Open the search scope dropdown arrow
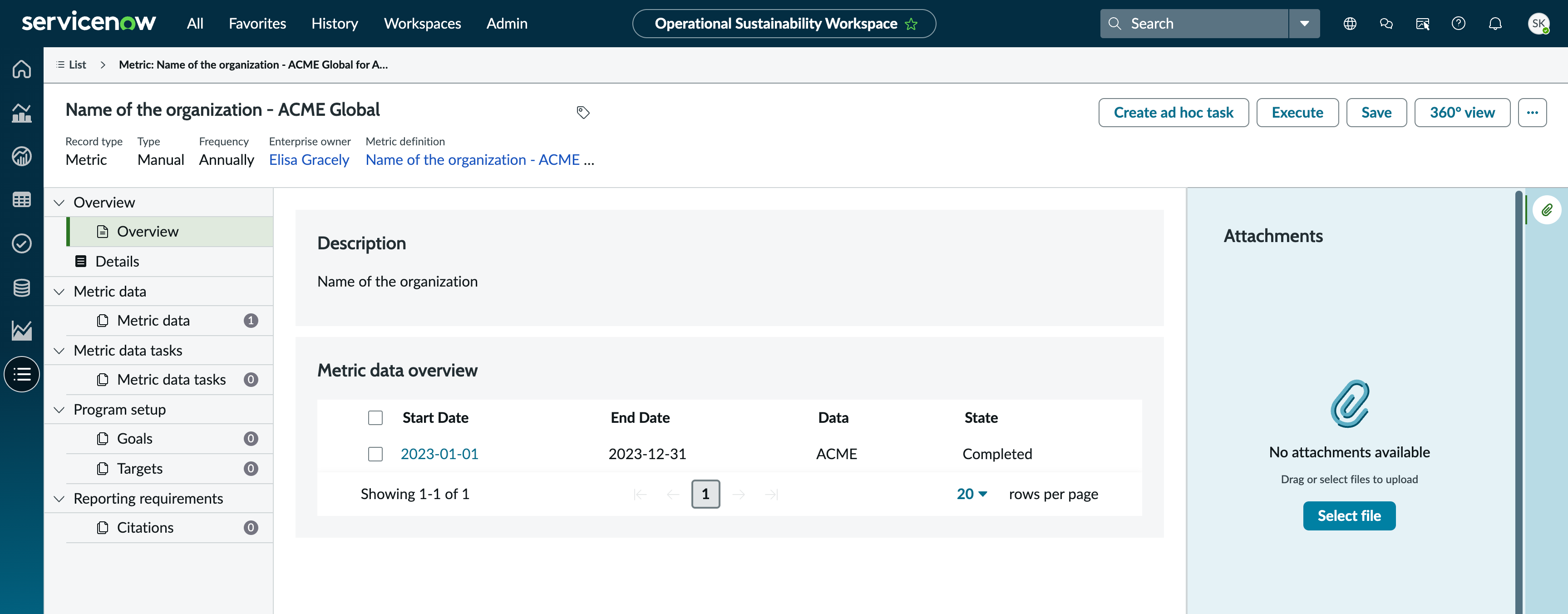This screenshot has height=614, width=1568. click(1304, 23)
